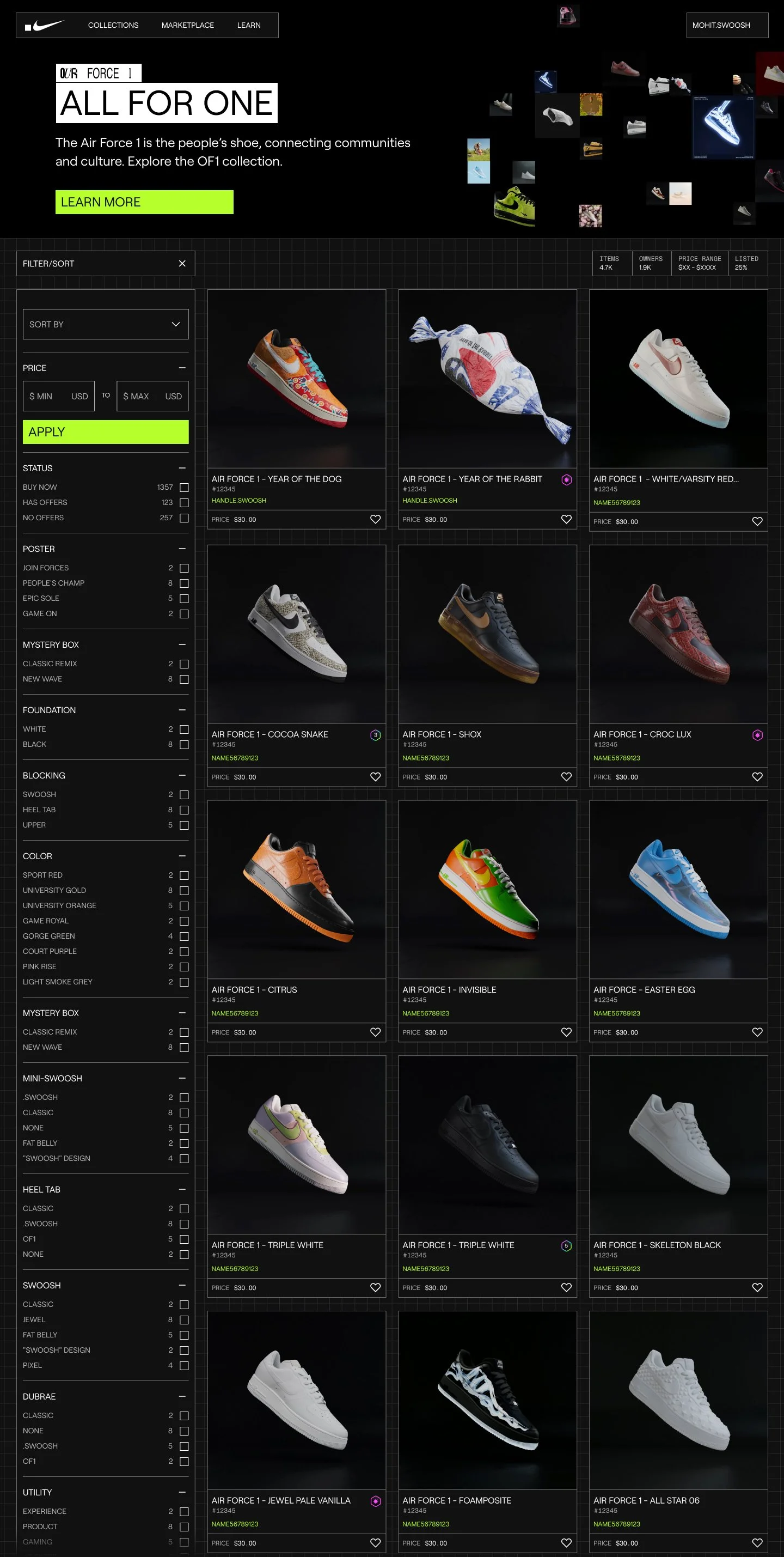Favorite the Year of the Dog shoe

(x=375, y=519)
